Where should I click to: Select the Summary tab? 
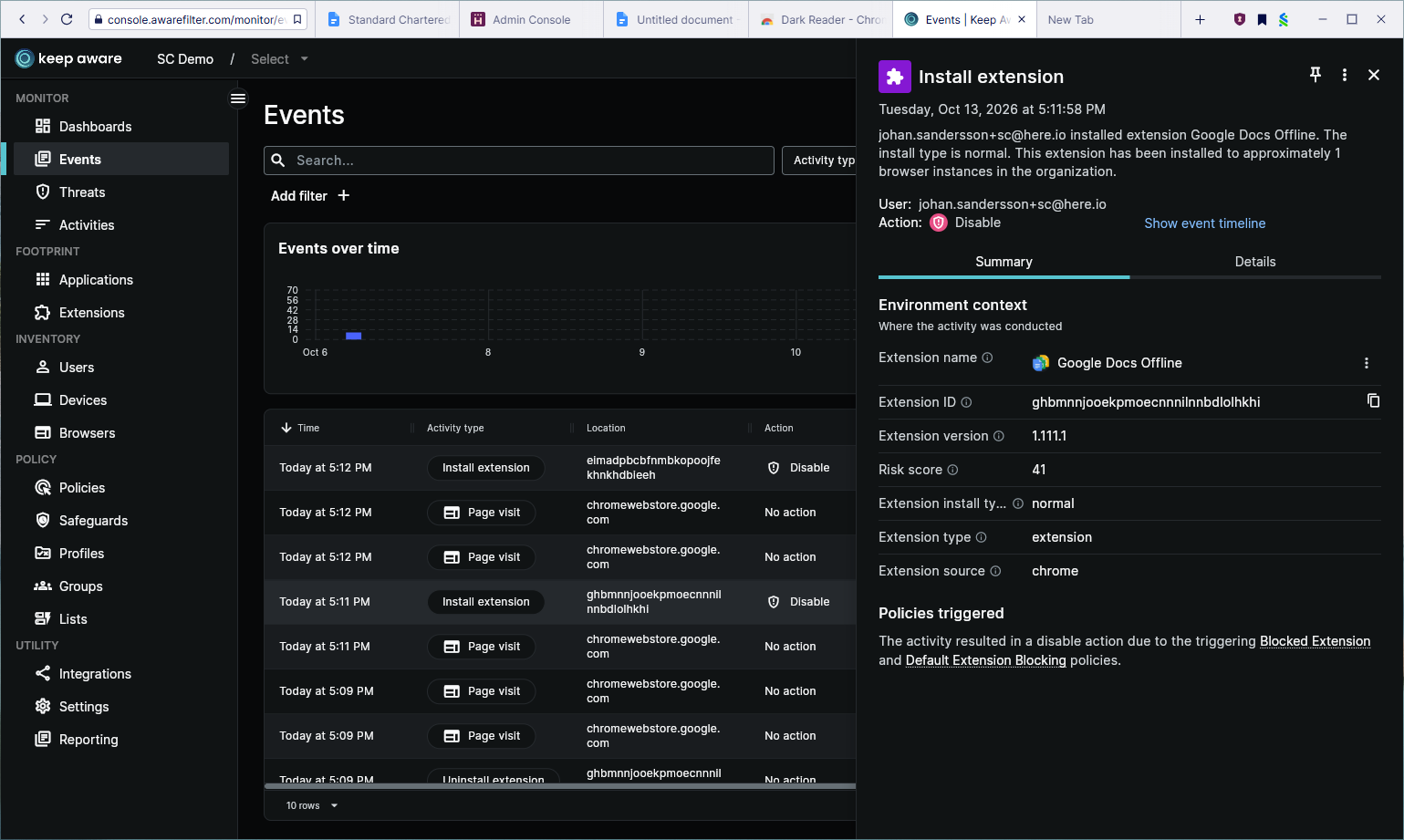point(1004,262)
